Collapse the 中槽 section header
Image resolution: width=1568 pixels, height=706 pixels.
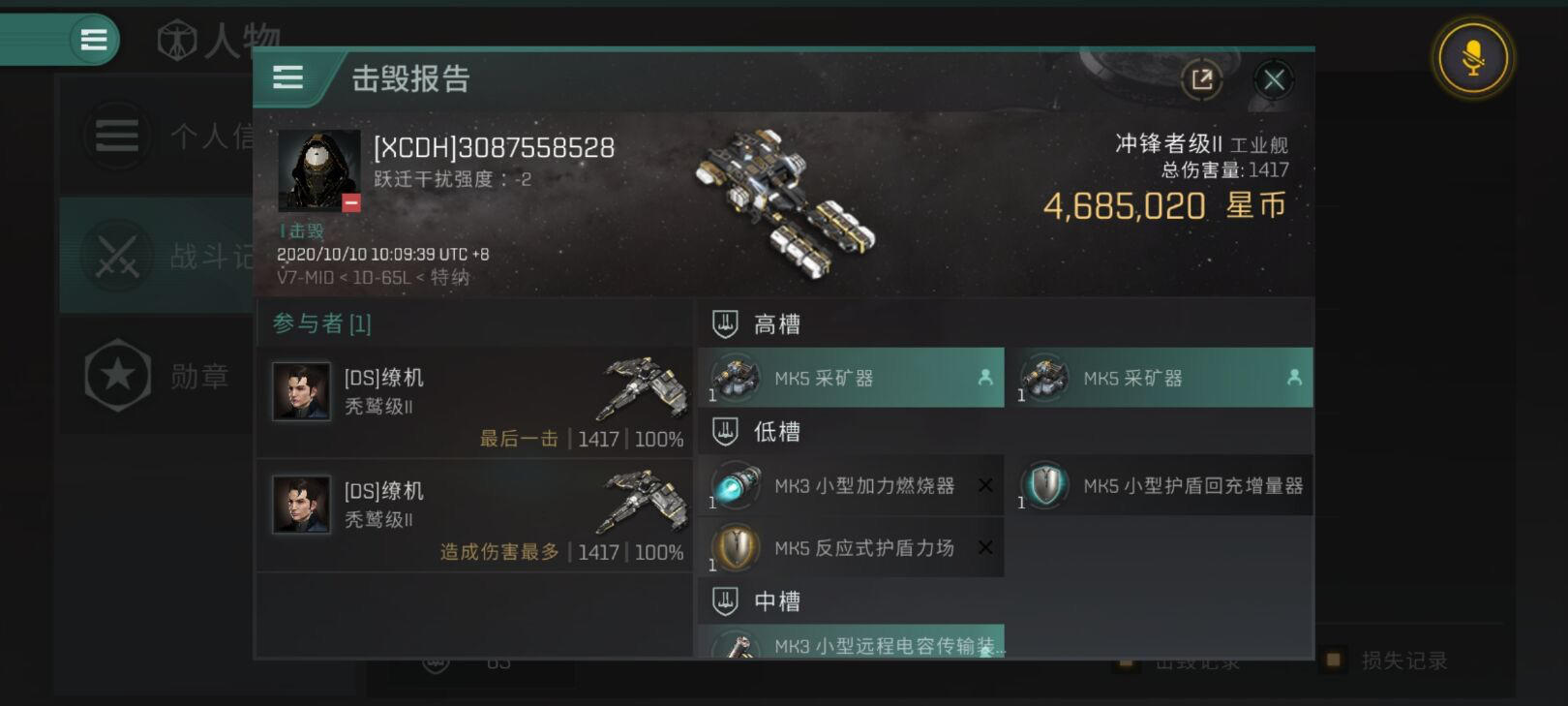coord(1006,601)
